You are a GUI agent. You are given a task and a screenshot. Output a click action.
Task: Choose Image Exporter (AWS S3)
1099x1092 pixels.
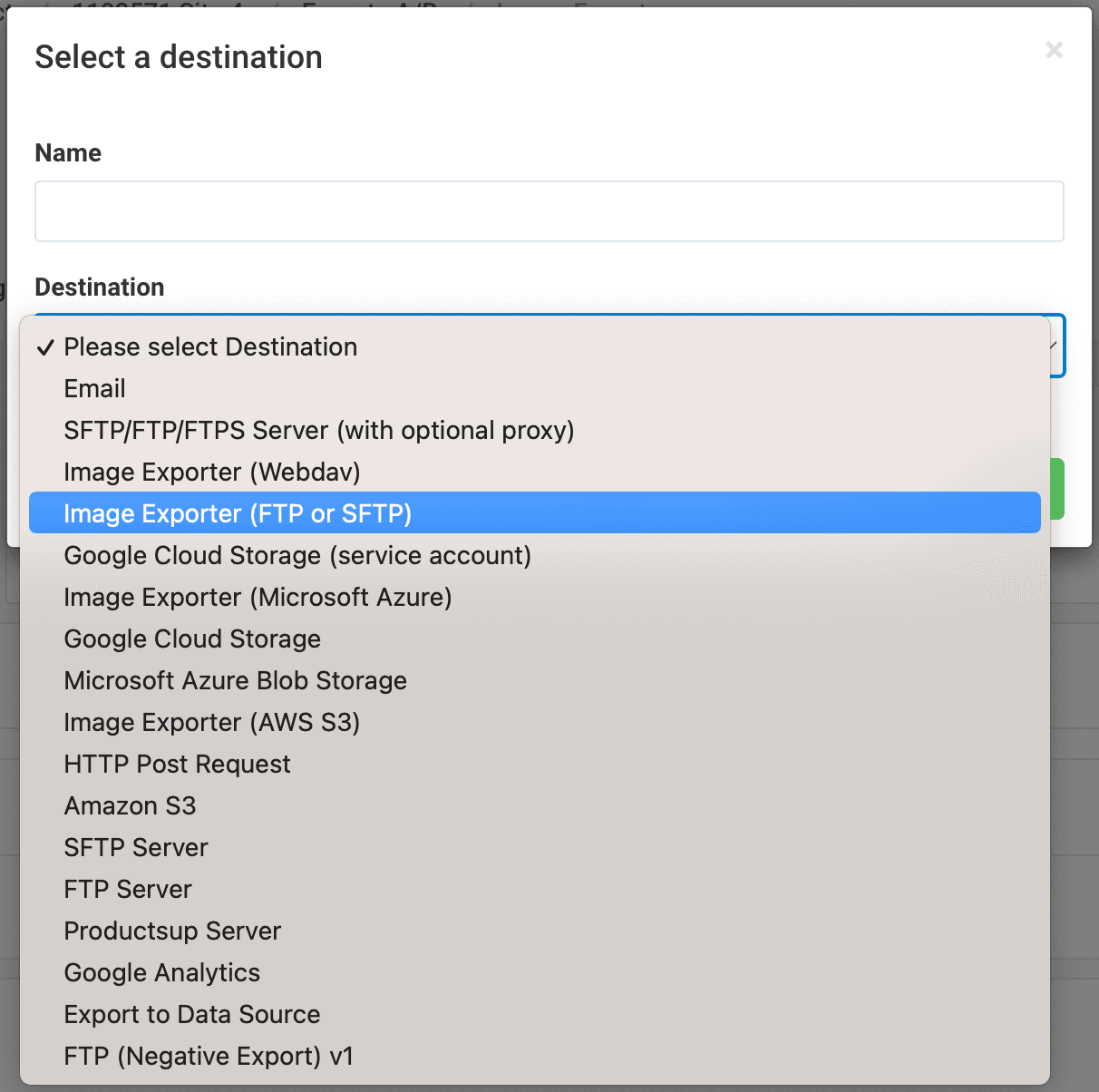point(212,723)
